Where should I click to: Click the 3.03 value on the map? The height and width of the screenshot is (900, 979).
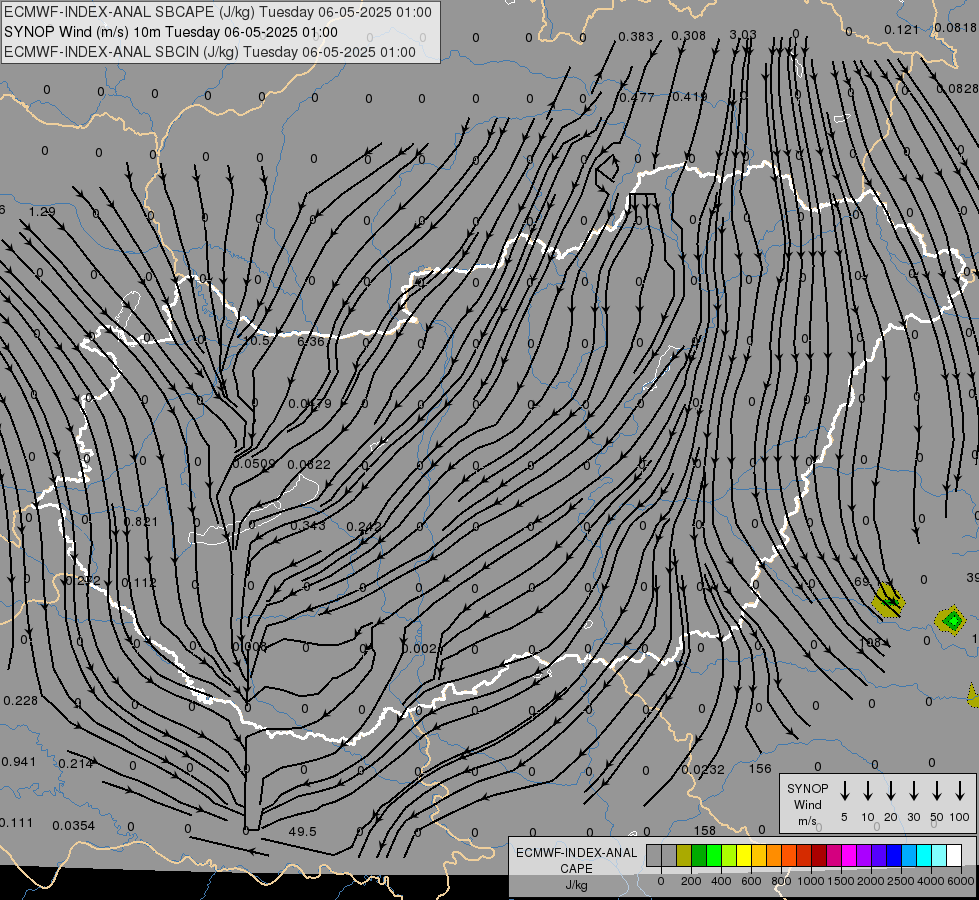[x=743, y=34]
